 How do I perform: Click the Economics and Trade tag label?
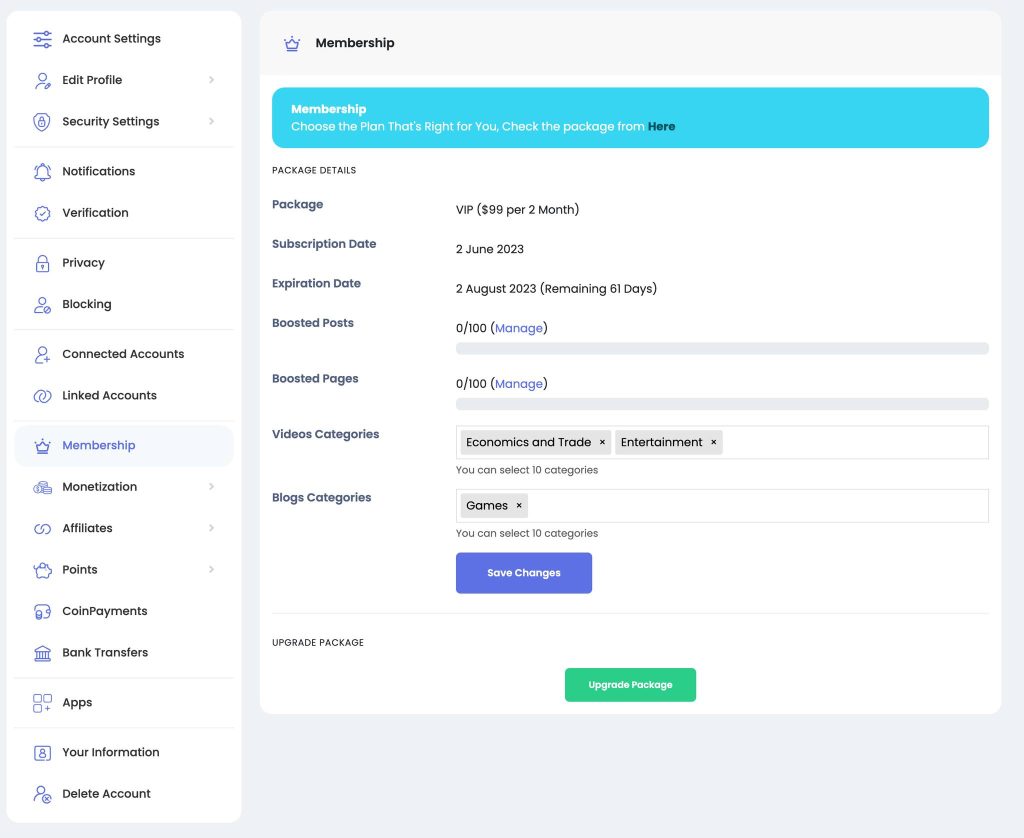(528, 442)
